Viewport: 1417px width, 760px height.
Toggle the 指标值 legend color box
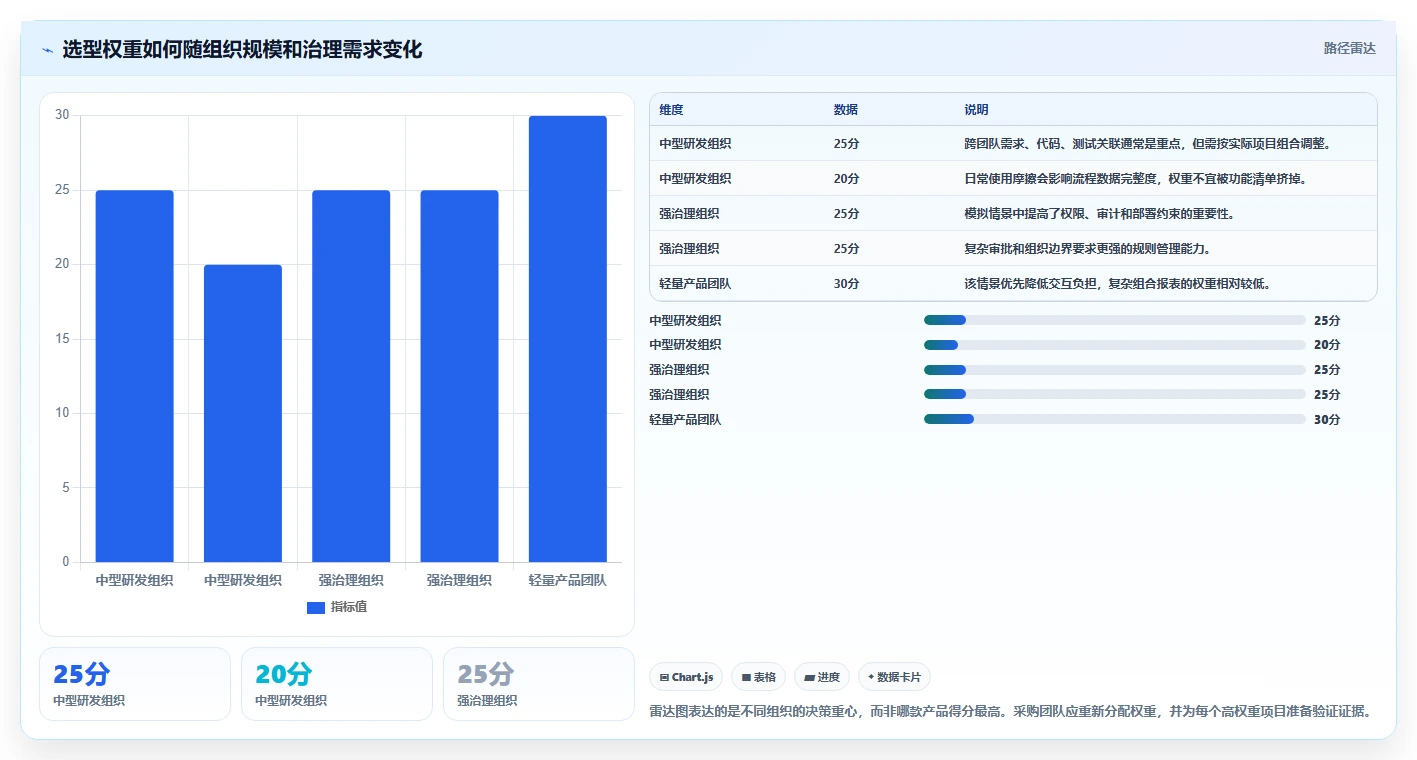[316, 607]
